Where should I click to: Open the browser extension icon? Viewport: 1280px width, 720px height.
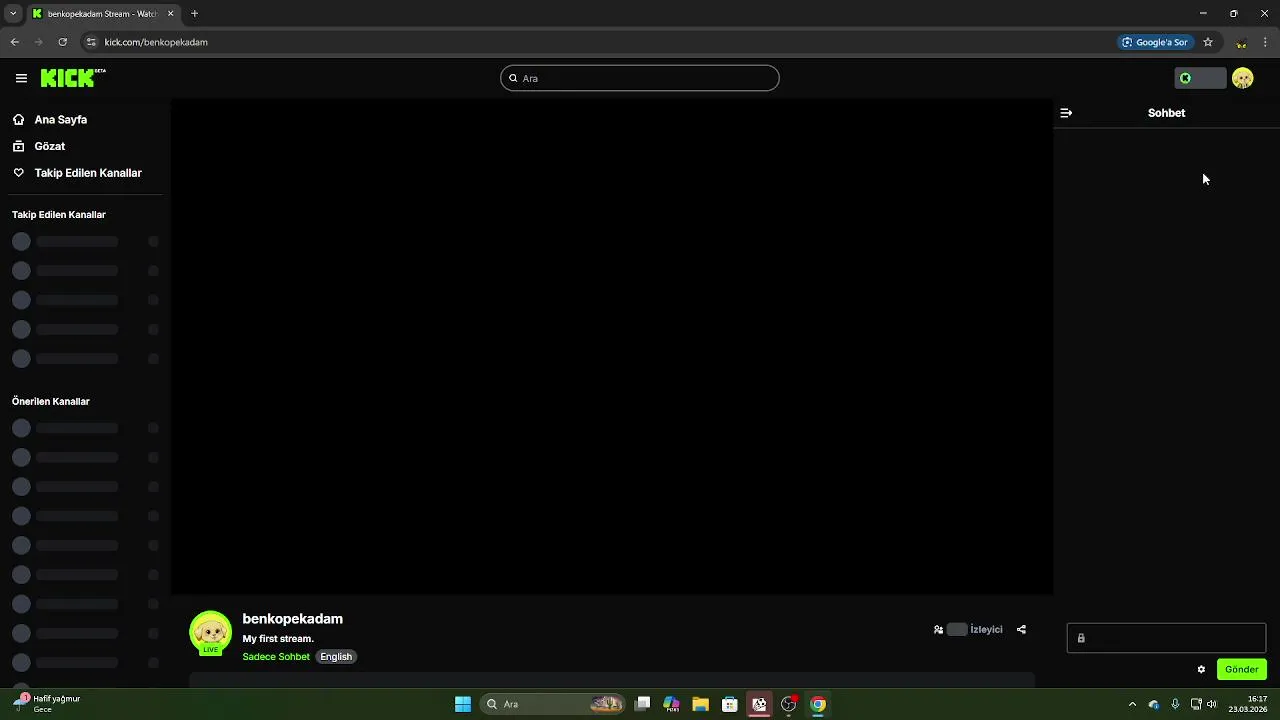(x=1241, y=42)
